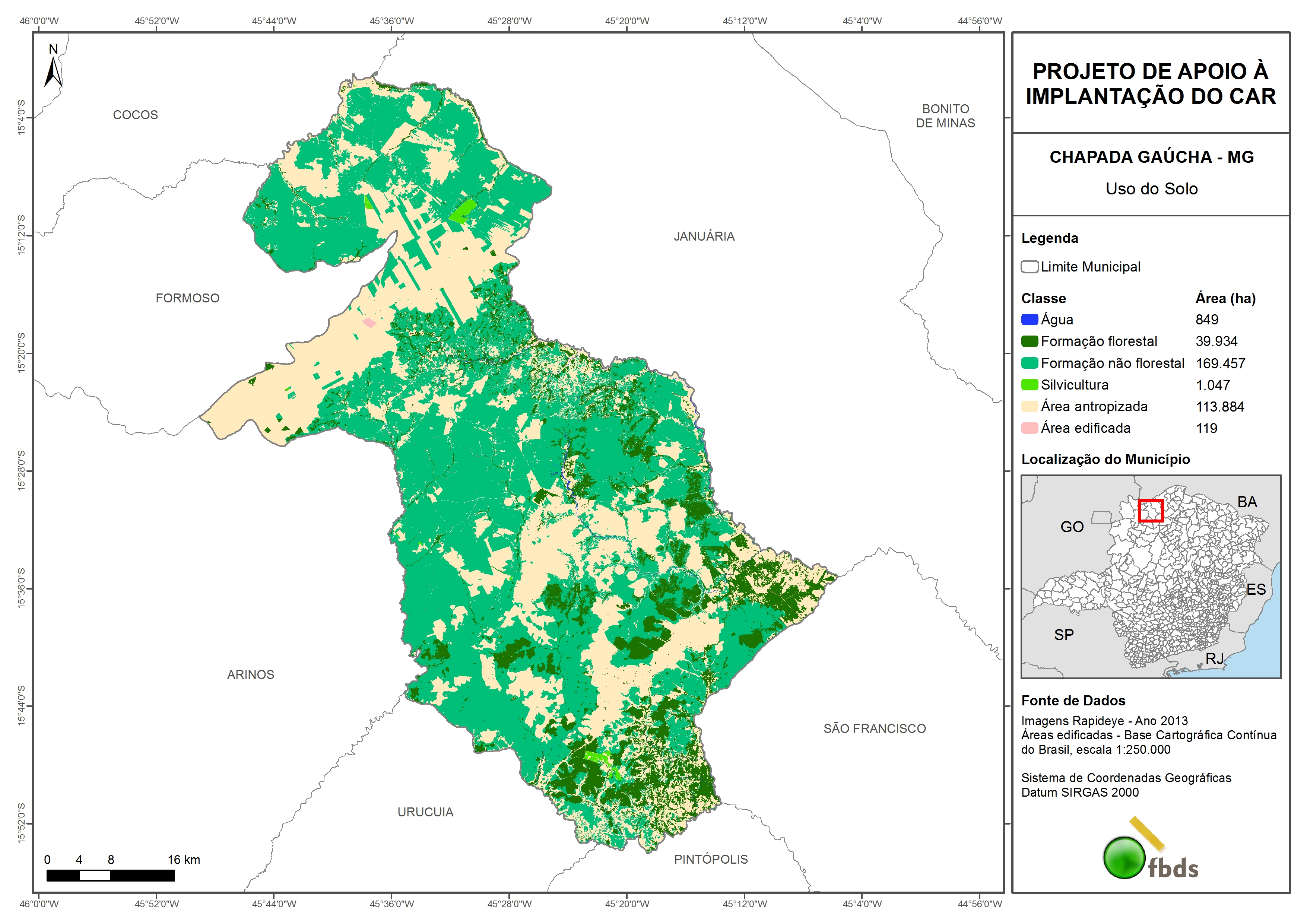Click the Limite Municipal legend symbol
1307x924 pixels.
point(1029,267)
